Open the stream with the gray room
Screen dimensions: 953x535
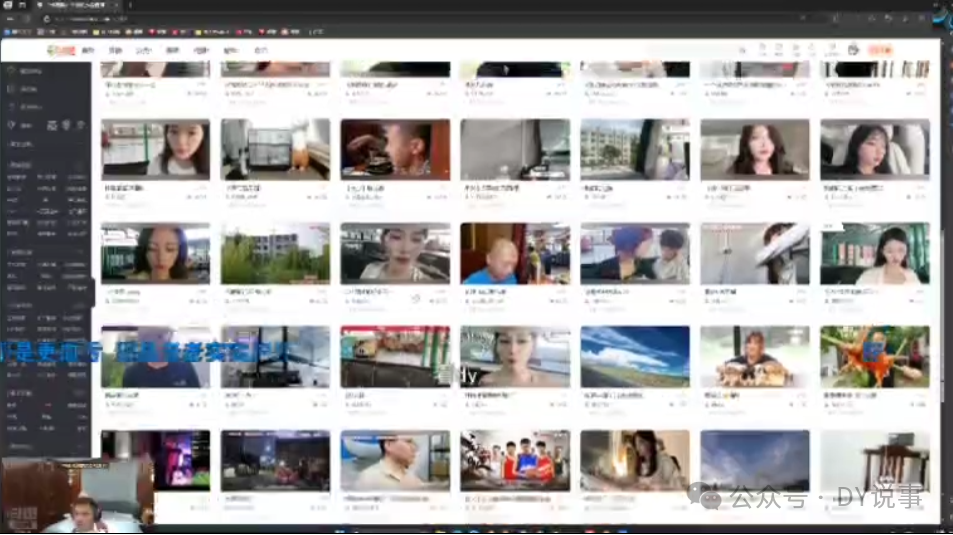coord(515,150)
